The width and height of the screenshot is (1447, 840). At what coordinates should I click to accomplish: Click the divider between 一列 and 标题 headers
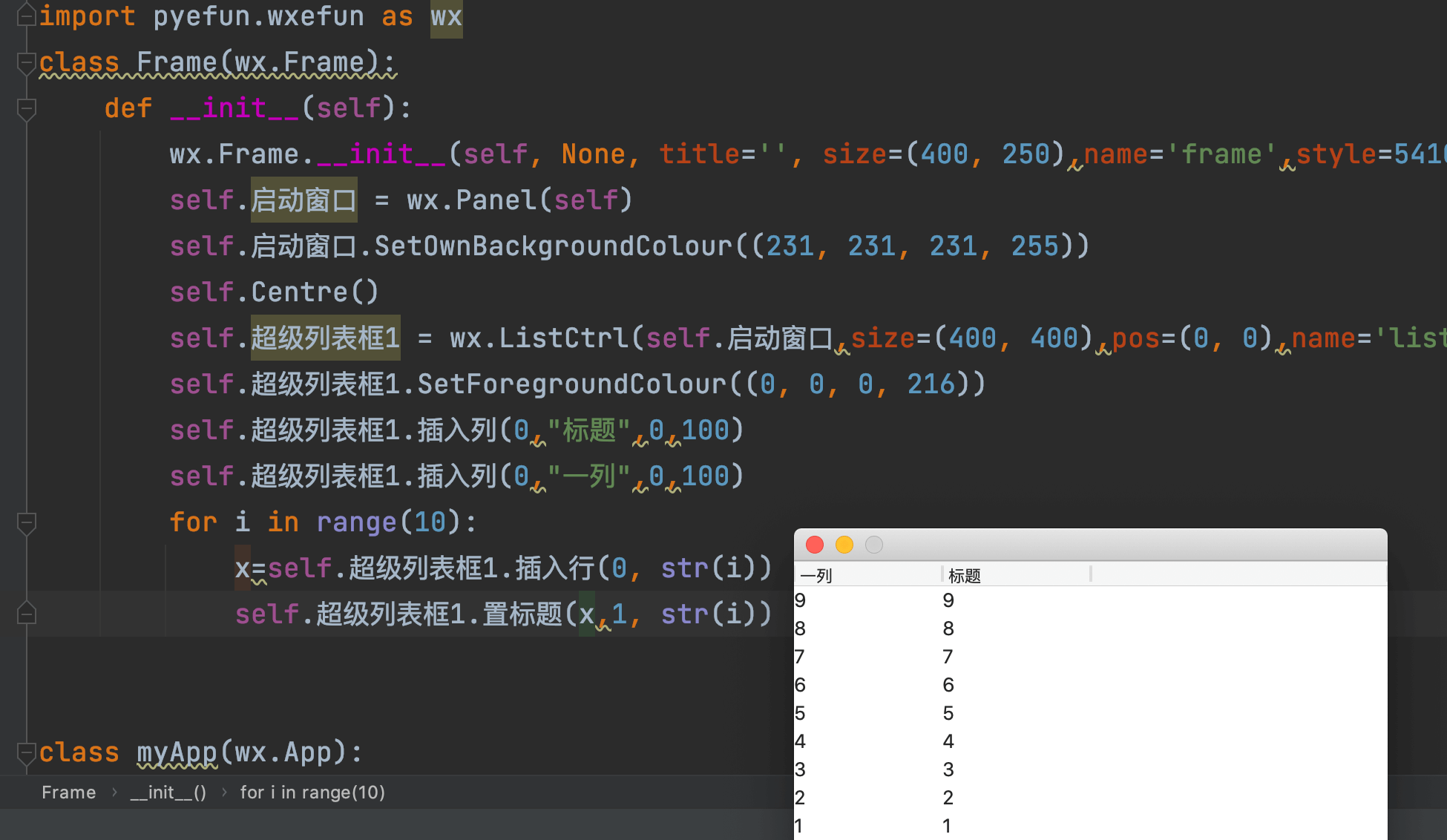(x=942, y=574)
